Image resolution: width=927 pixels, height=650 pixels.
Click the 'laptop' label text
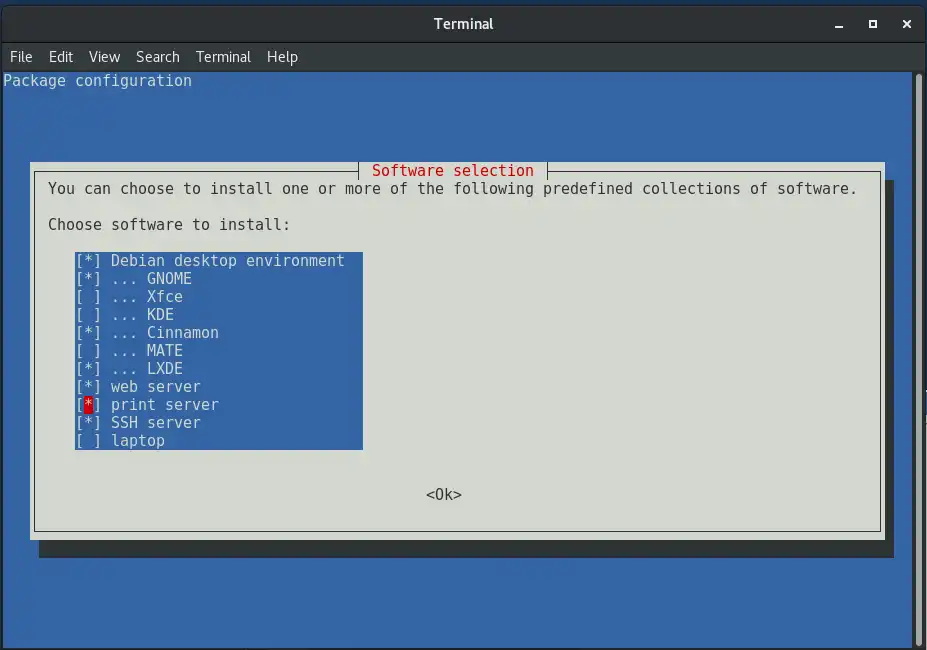pyautogui.click(x=138, y=441)
